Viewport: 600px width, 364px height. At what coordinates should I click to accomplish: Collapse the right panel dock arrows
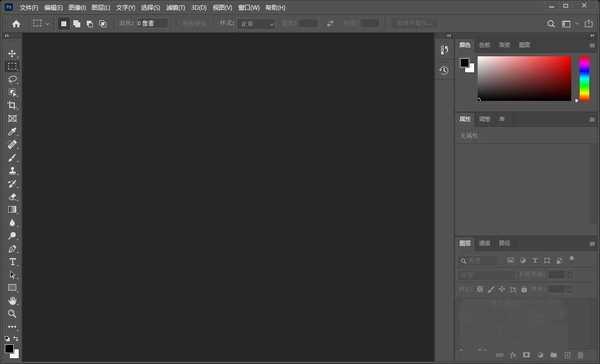pos(592,36)
